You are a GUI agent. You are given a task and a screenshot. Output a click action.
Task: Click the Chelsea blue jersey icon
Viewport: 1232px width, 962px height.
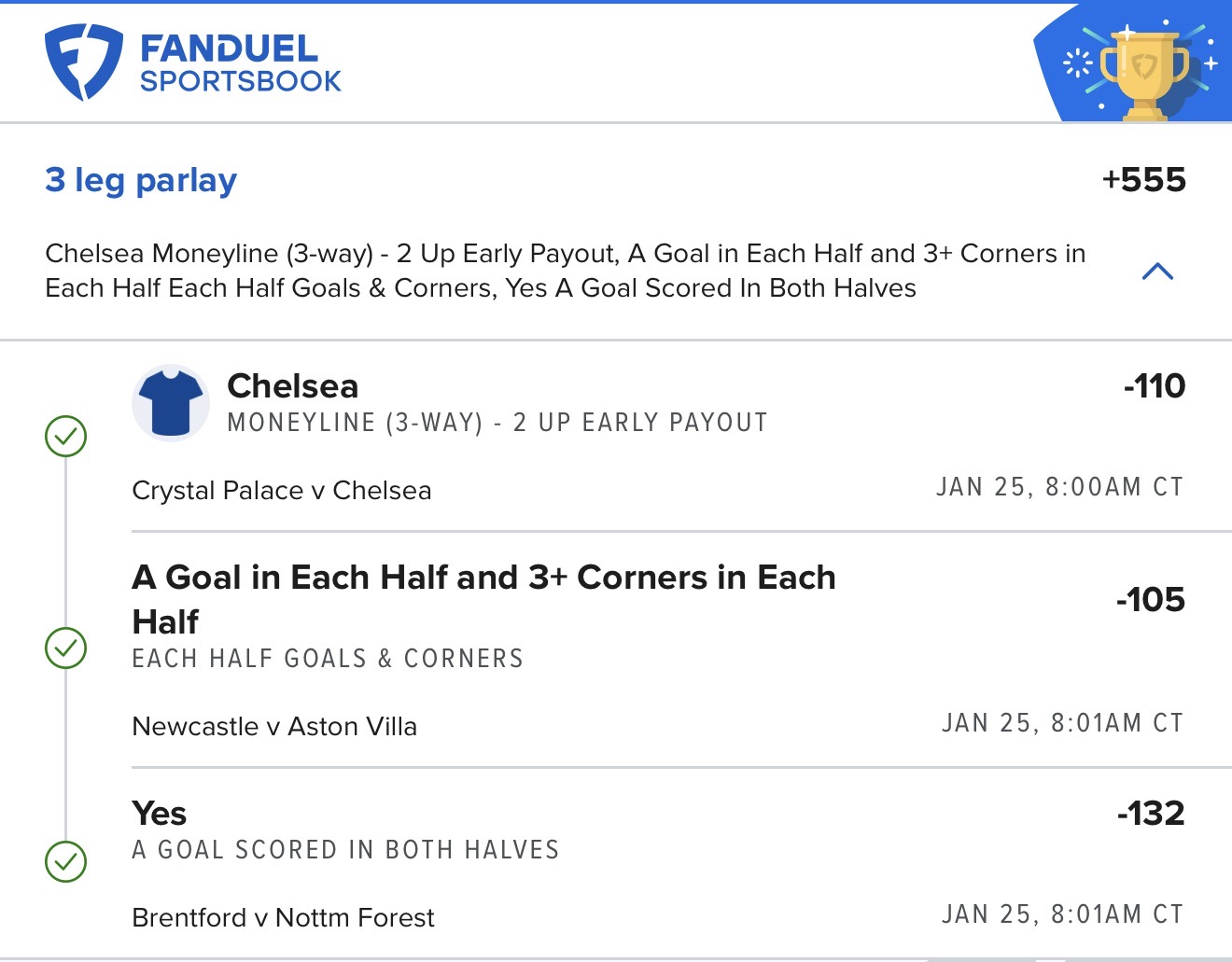point(171,402)
